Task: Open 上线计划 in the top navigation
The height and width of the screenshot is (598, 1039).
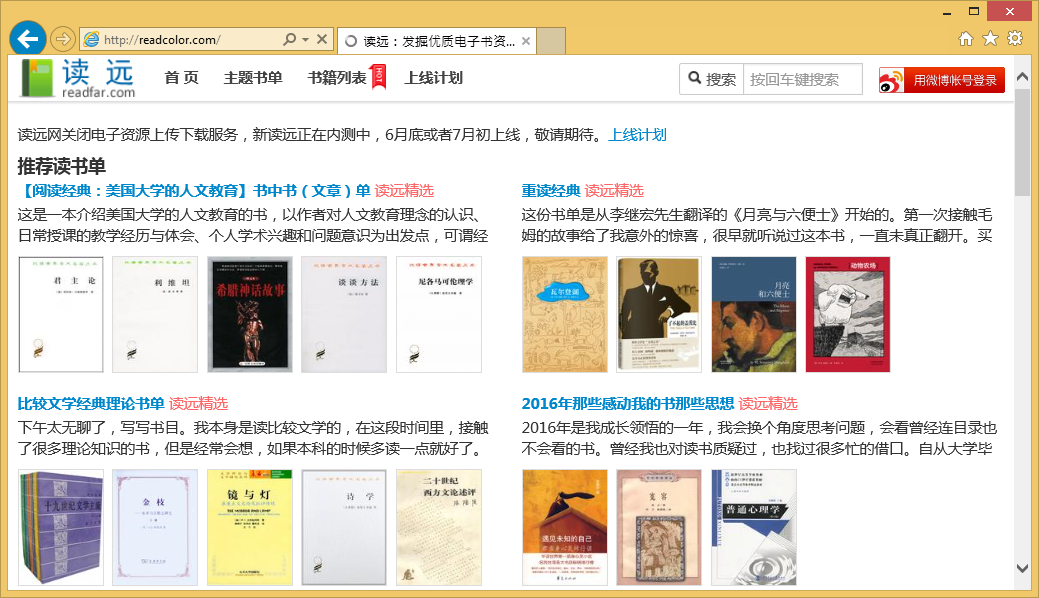Action: click(x=433, y=78)
